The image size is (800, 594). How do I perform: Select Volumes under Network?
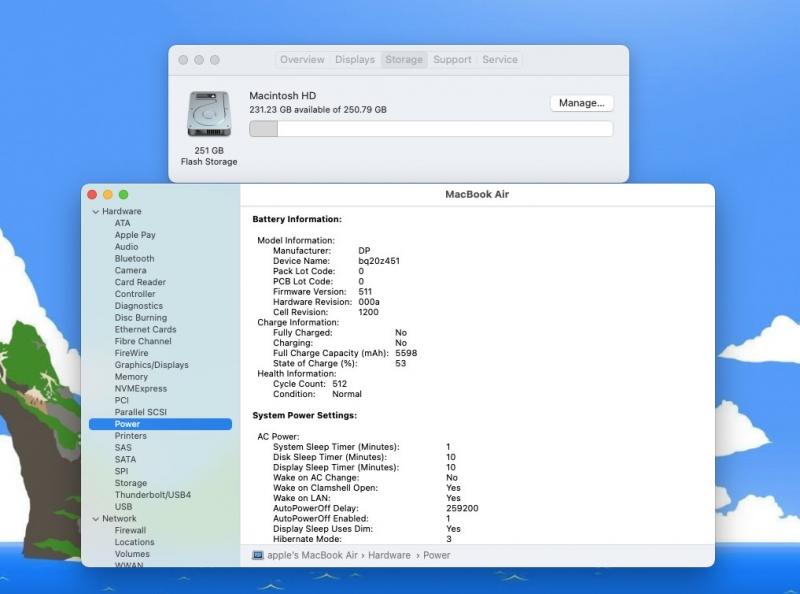coord(132,554)
